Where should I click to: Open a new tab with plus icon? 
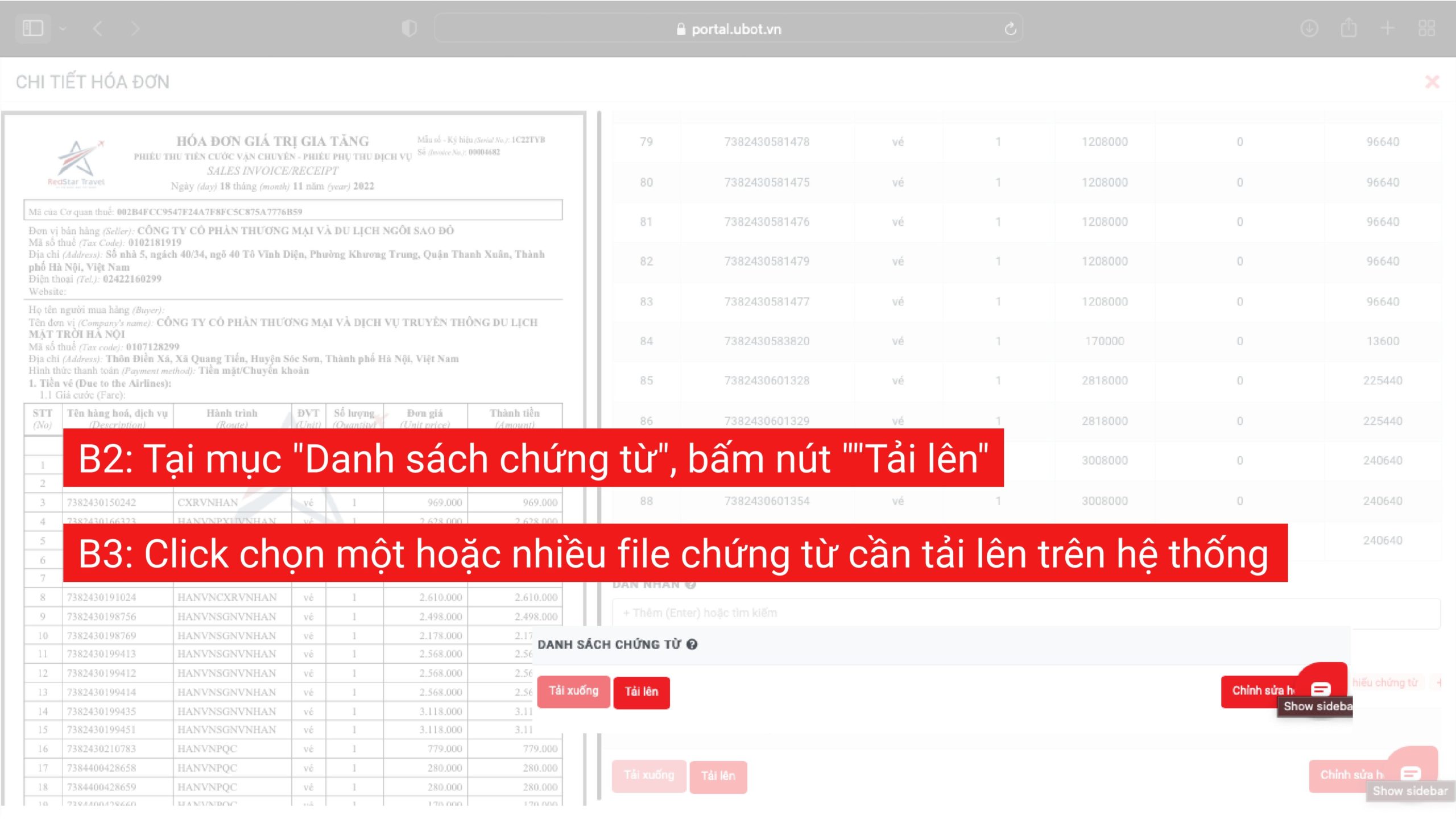tap(1387, 28)
